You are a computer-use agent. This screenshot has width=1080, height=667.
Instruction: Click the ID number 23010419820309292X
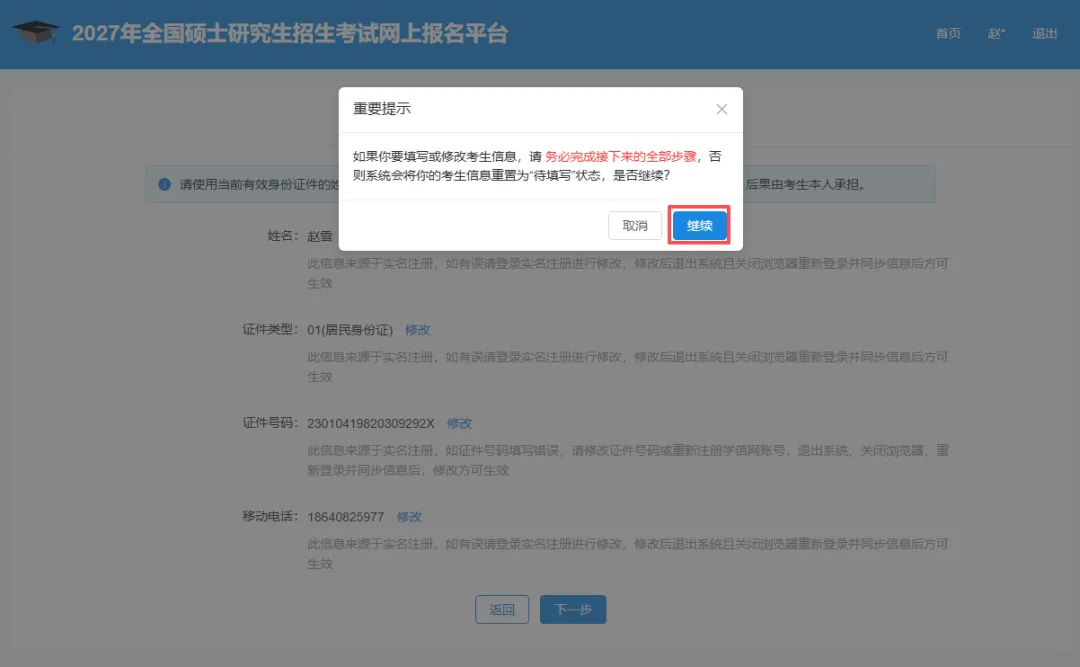click(x=371, y=423)
